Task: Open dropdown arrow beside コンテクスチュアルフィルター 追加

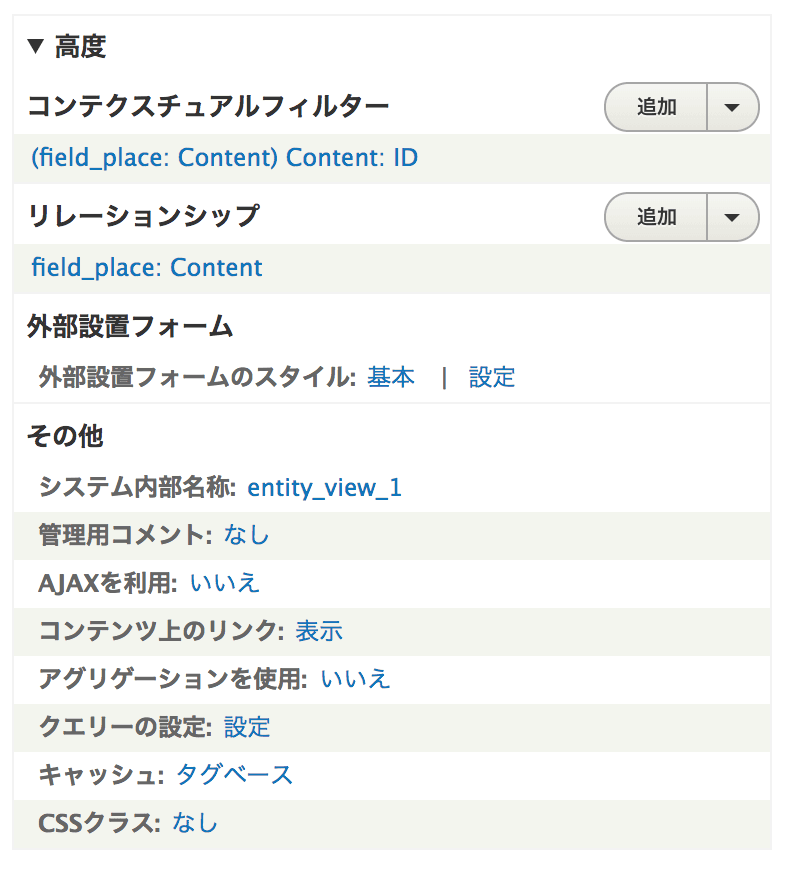Action: coord(733,107)
